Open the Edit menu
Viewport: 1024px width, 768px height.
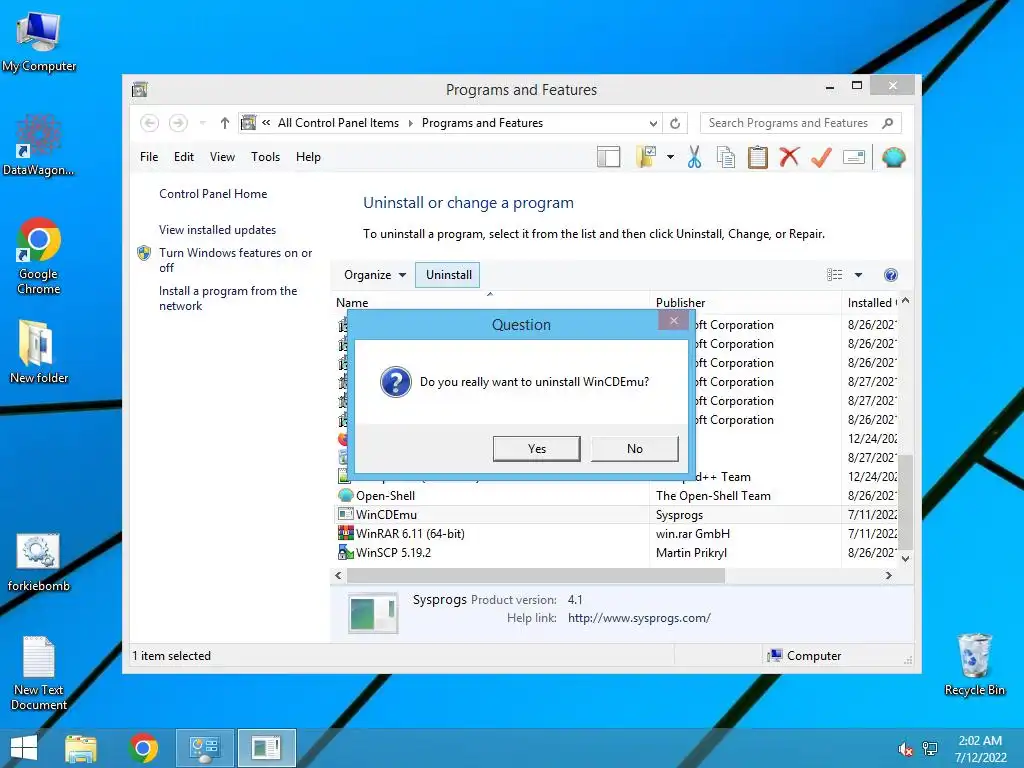click(184, 157)
